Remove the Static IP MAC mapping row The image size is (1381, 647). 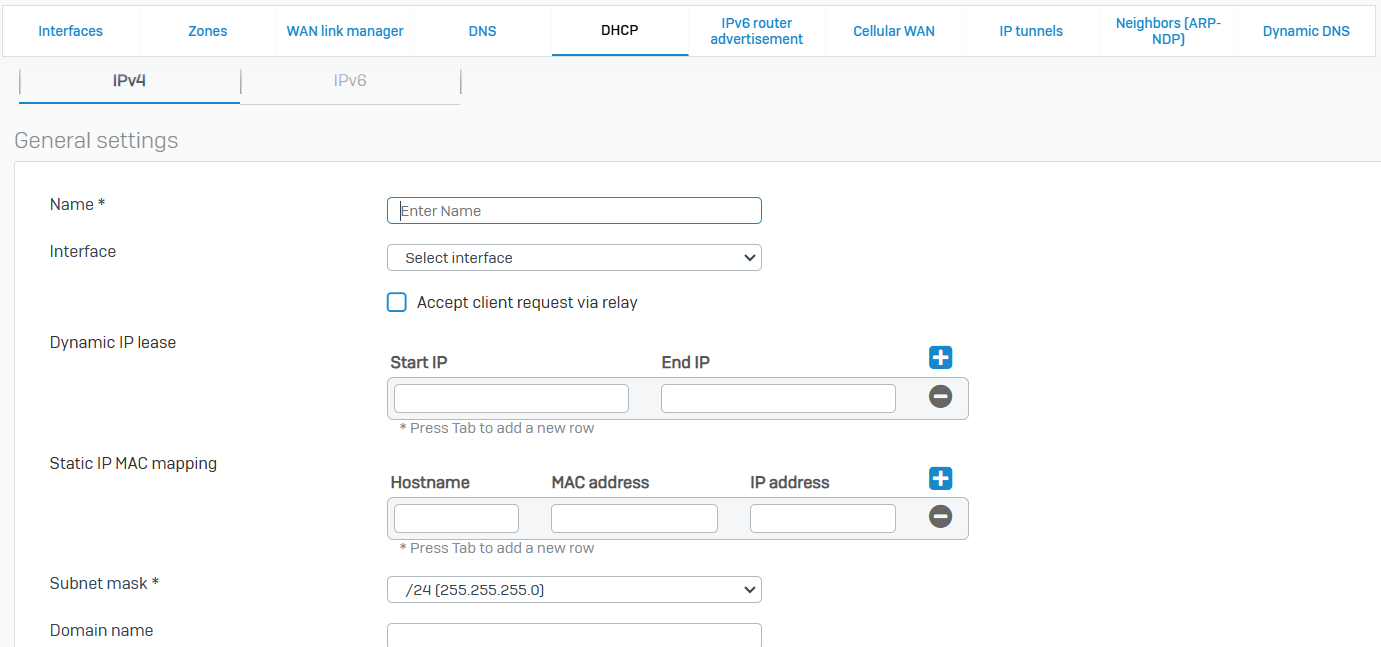click(940, 517)
